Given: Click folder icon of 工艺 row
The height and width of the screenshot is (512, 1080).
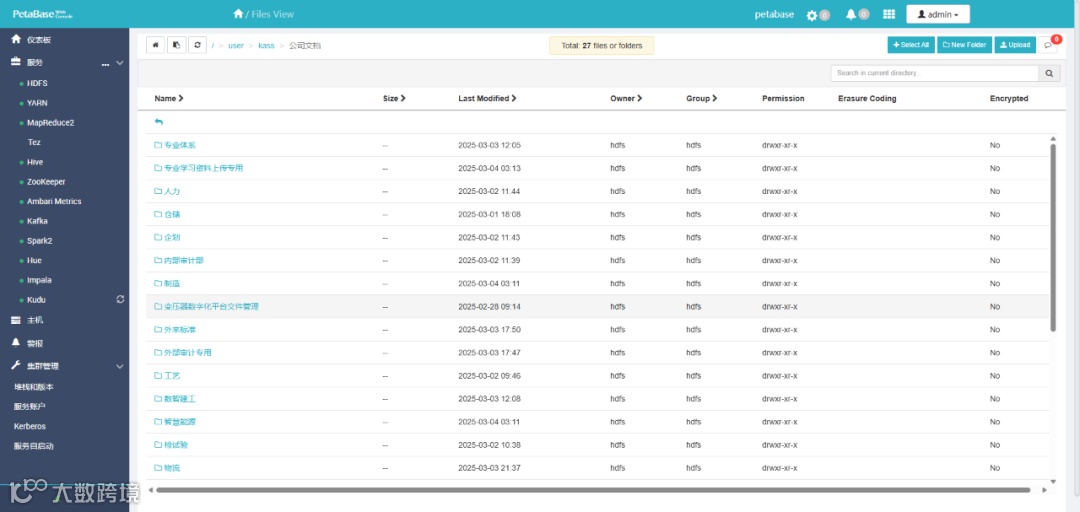Looking at the screenshot, I should (x=158, y=376).
